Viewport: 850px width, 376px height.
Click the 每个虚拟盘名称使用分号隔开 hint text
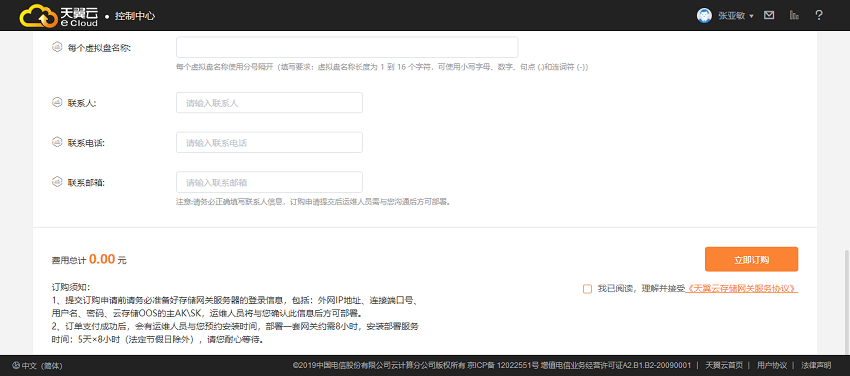382,67
